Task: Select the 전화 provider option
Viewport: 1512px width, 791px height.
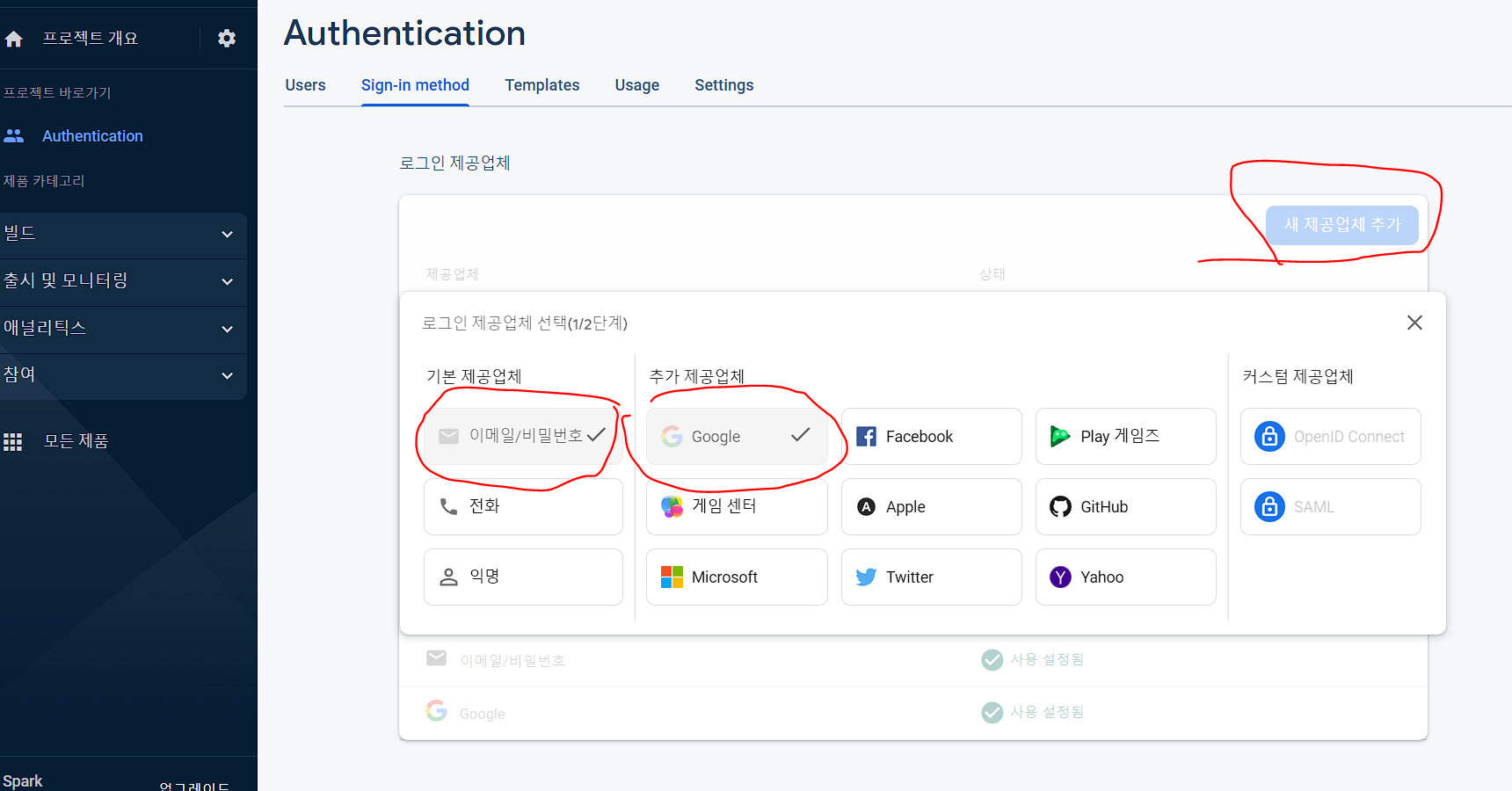Action: pyautogui.click(x=523, y=506)
